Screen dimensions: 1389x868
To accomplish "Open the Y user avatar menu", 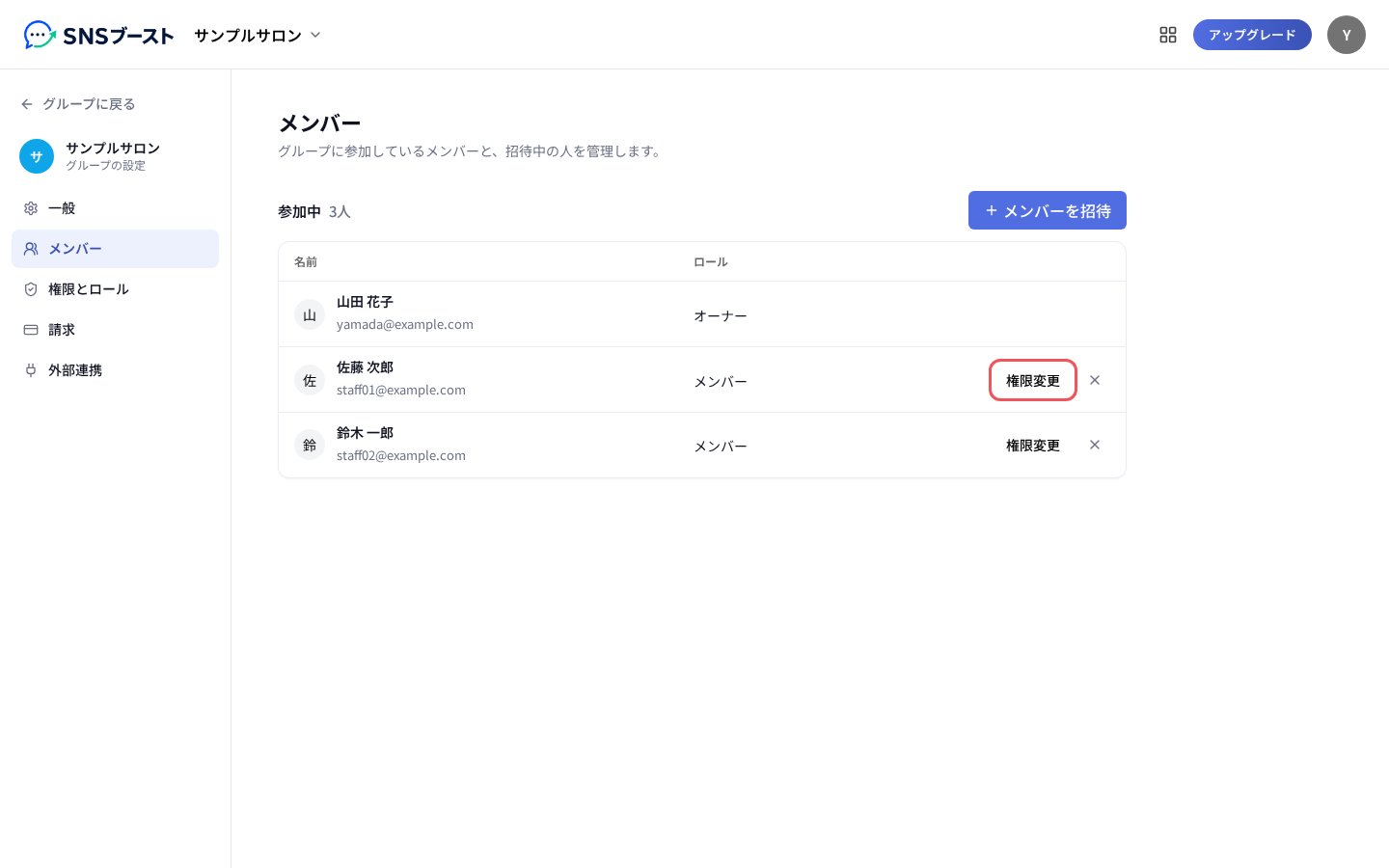I will 1347,35.
